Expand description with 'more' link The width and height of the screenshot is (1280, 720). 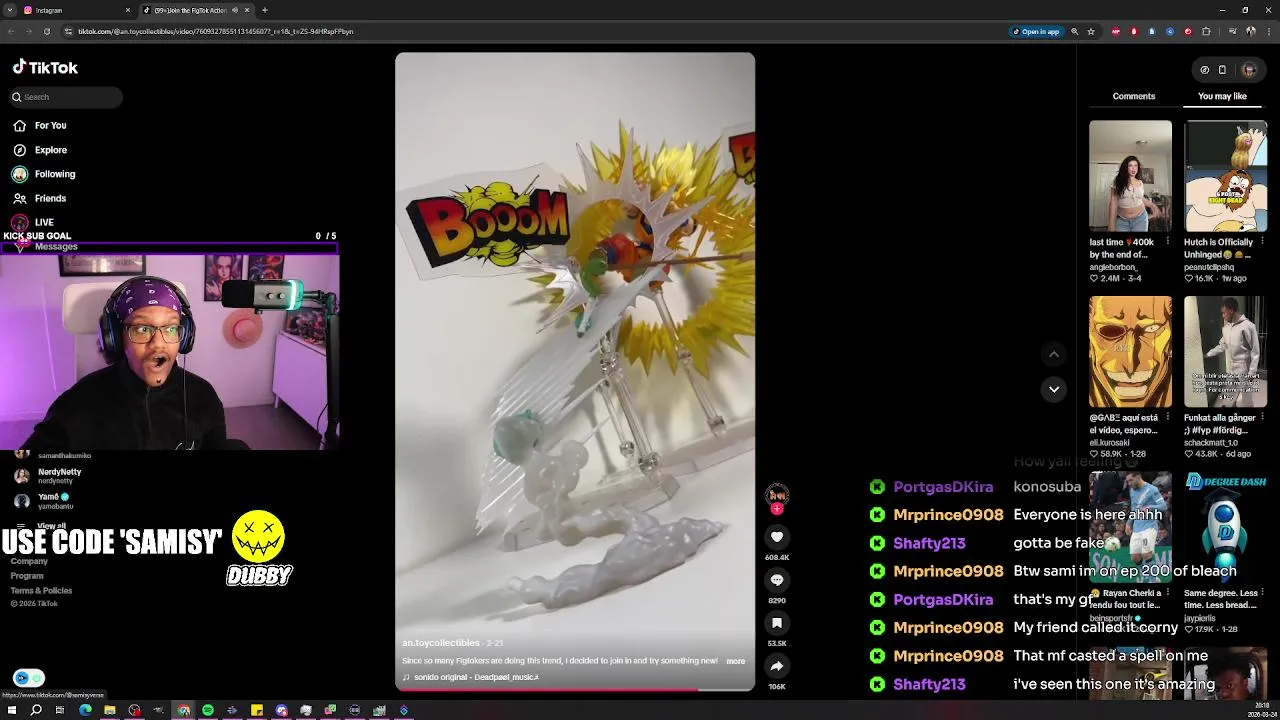pyautogui.click(x=736, y=661)
